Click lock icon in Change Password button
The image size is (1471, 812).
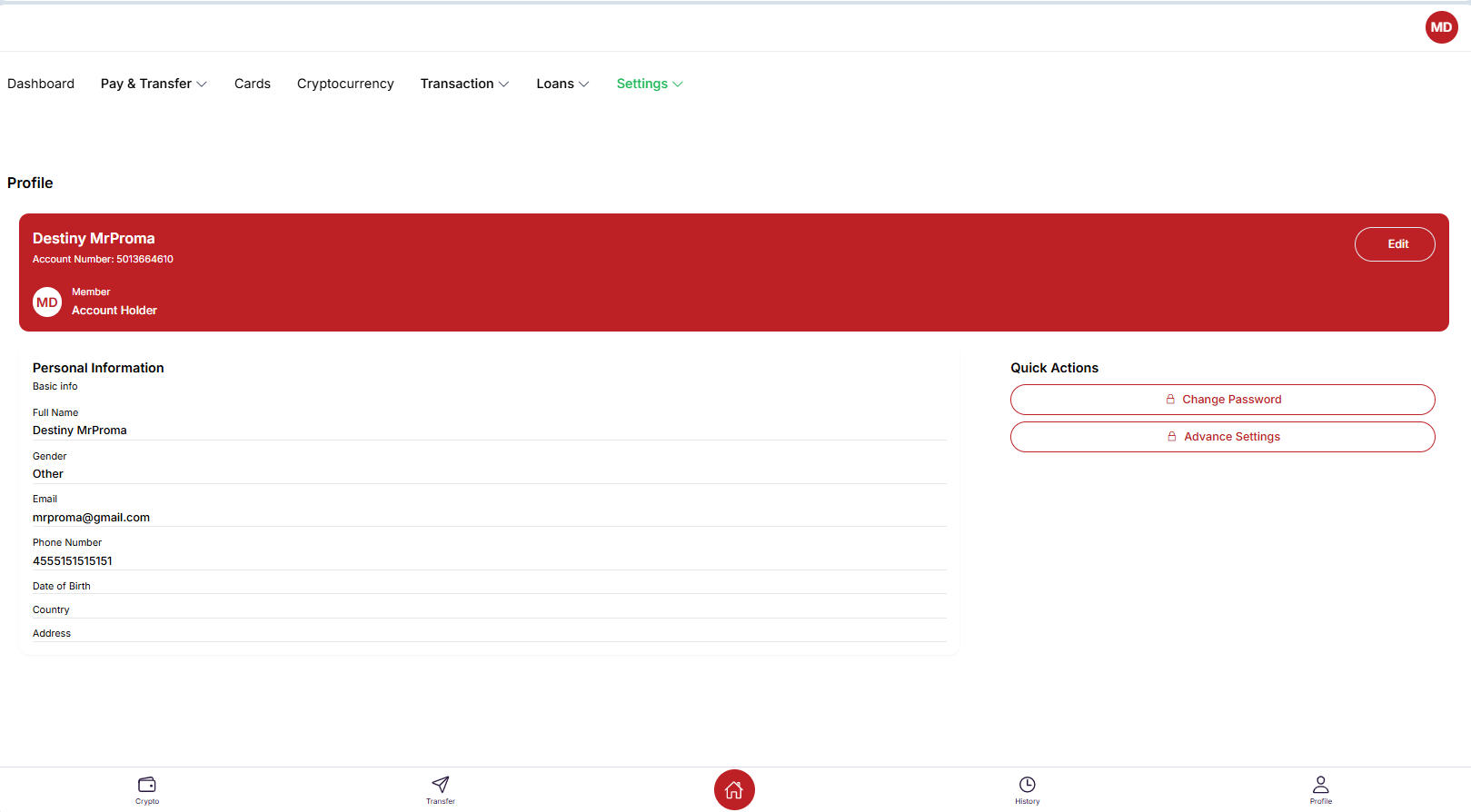point(1170,400)
